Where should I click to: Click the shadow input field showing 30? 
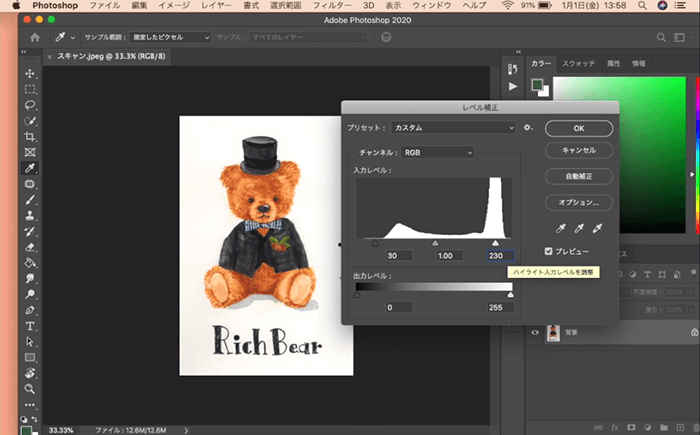(399, 256)
